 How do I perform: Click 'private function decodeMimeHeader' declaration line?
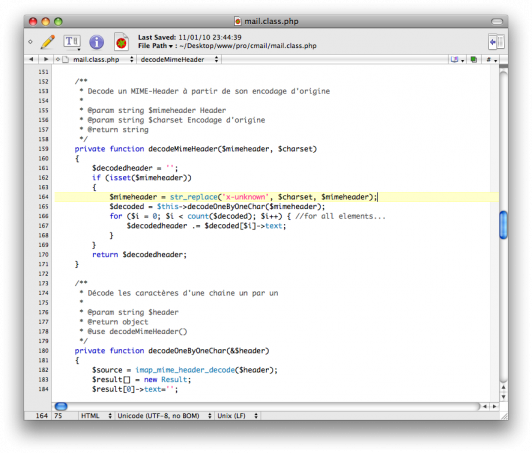pos(195,149)
